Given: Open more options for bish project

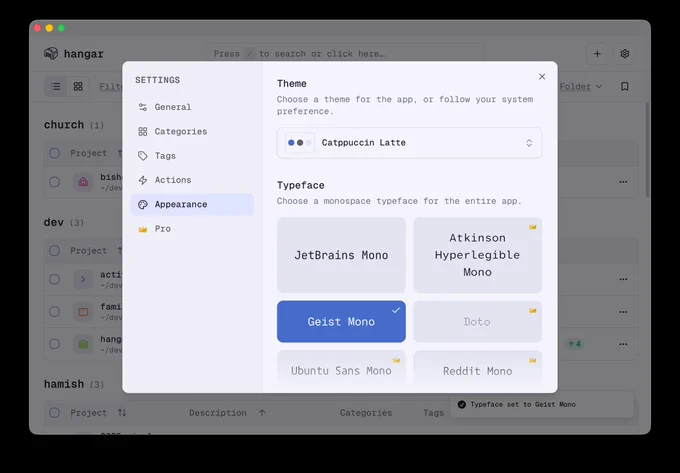Looking at the screenshot, I should point(623,182).
